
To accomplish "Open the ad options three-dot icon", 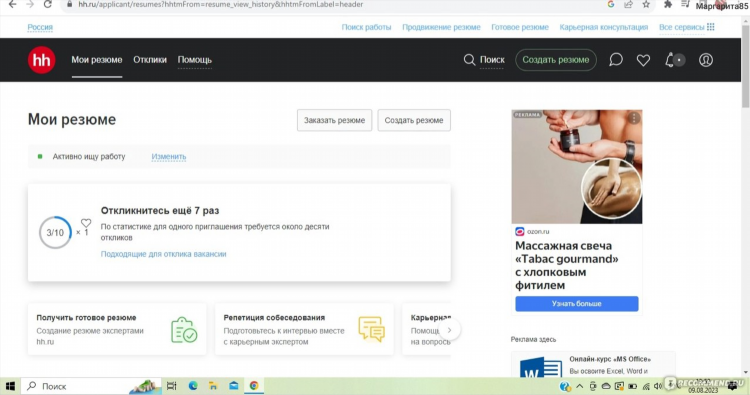I will (x=634, y=118).
